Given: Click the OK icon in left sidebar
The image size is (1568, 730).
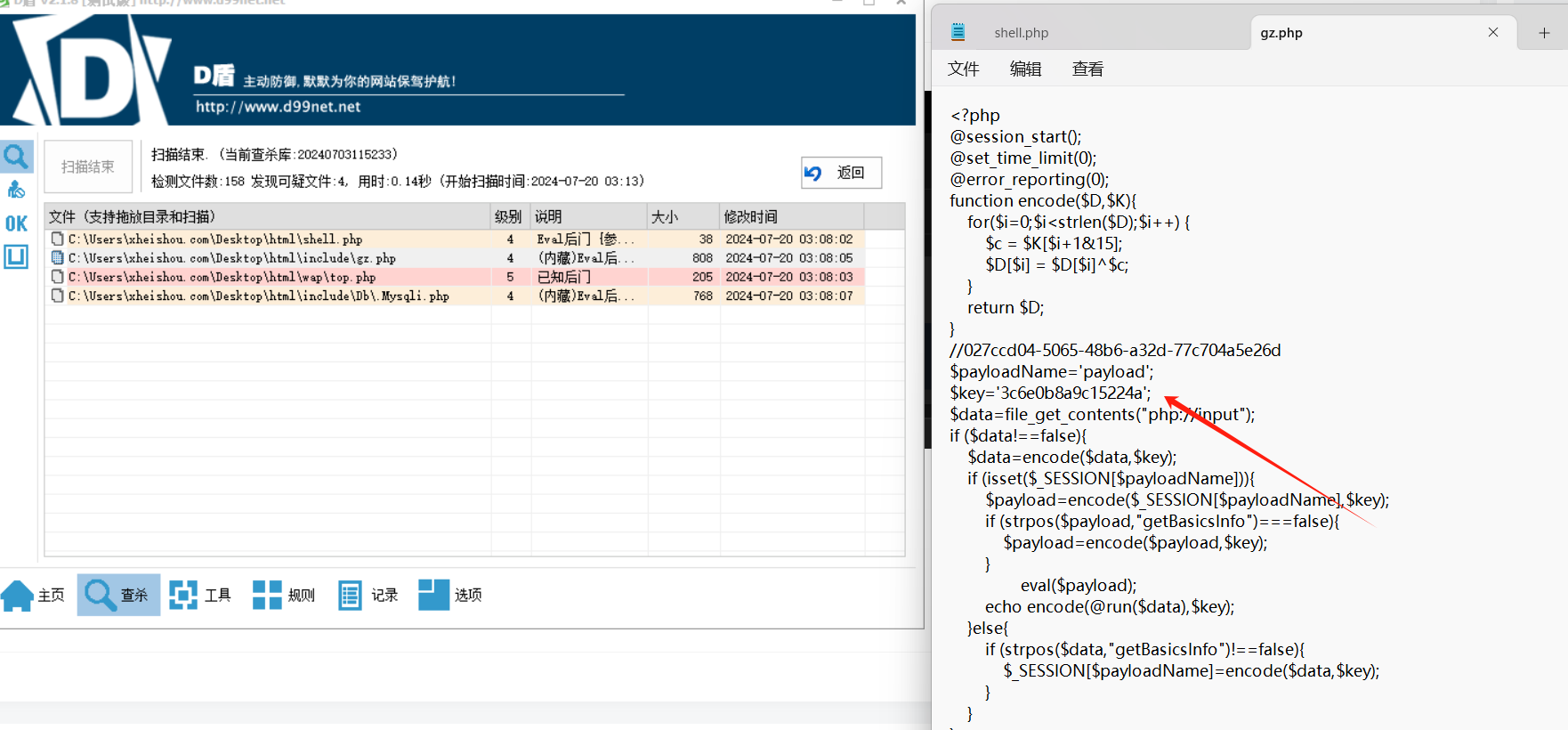Looking at the screenshot, I should tap(16, 223).
